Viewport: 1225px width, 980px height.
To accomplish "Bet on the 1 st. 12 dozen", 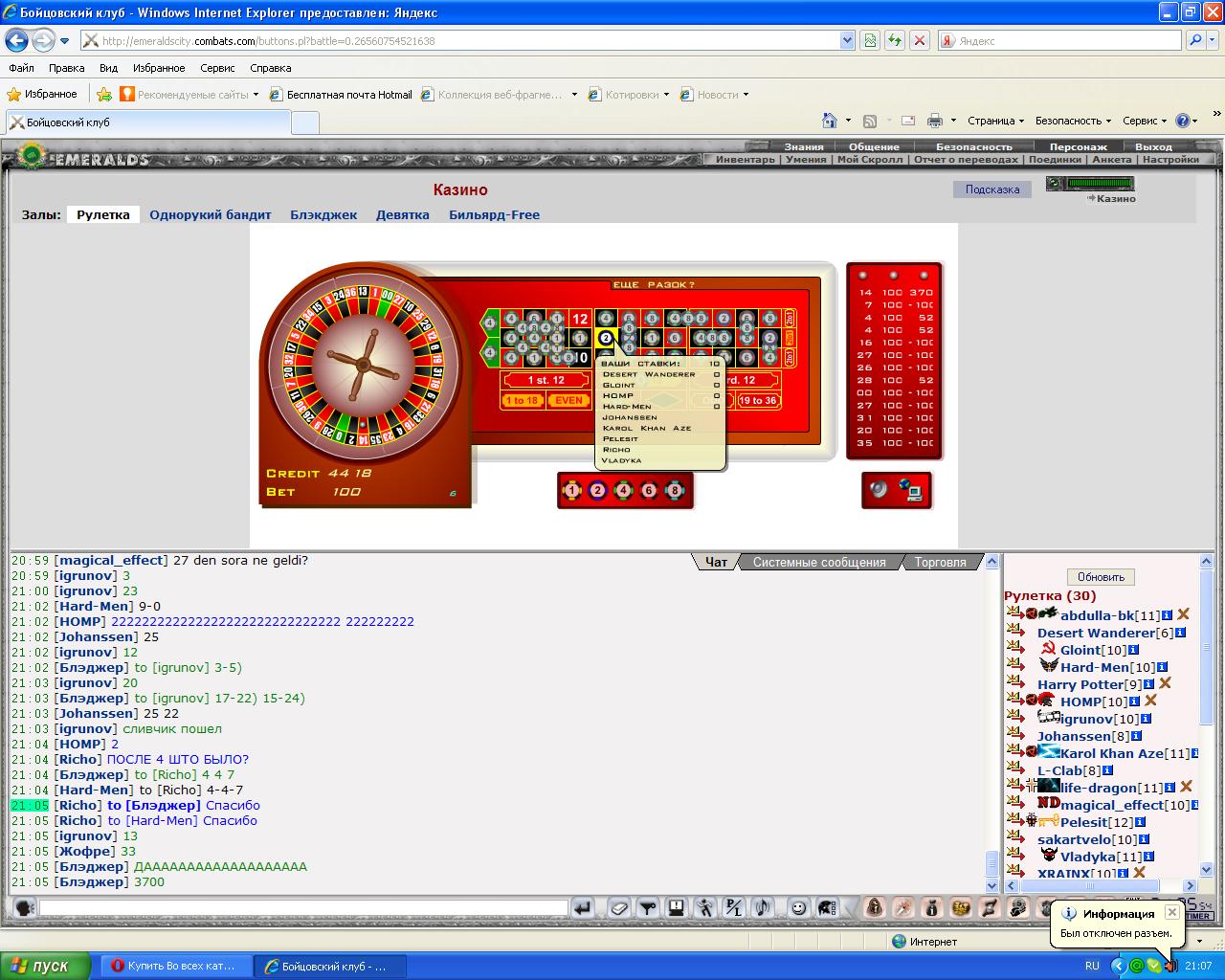I will click(546, 380).
